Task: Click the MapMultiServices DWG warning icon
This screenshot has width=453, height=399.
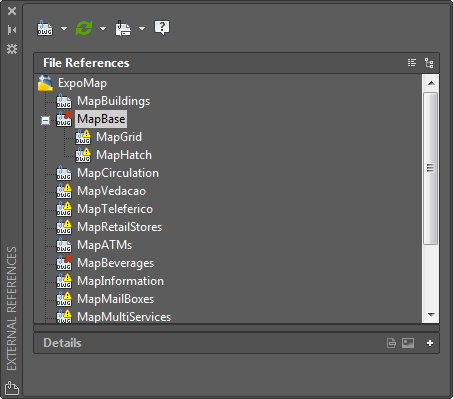Action: click(64, 316)
